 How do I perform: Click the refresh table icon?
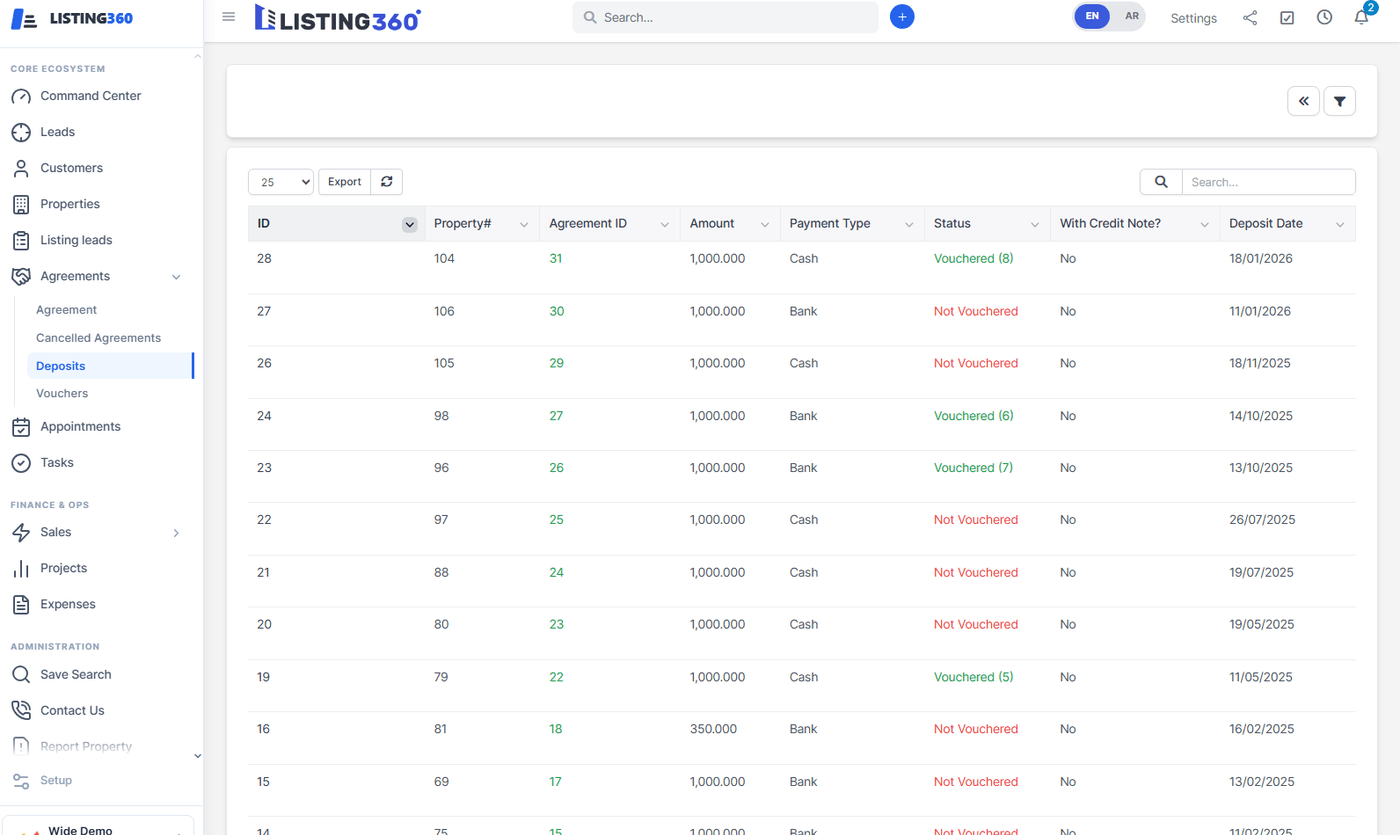coord(386,182)
